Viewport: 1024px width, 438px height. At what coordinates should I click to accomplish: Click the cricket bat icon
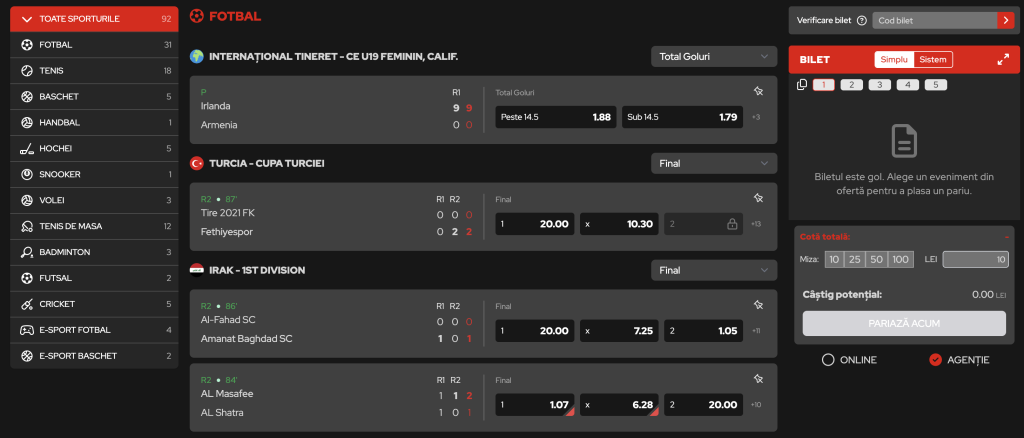pos(27,304)
